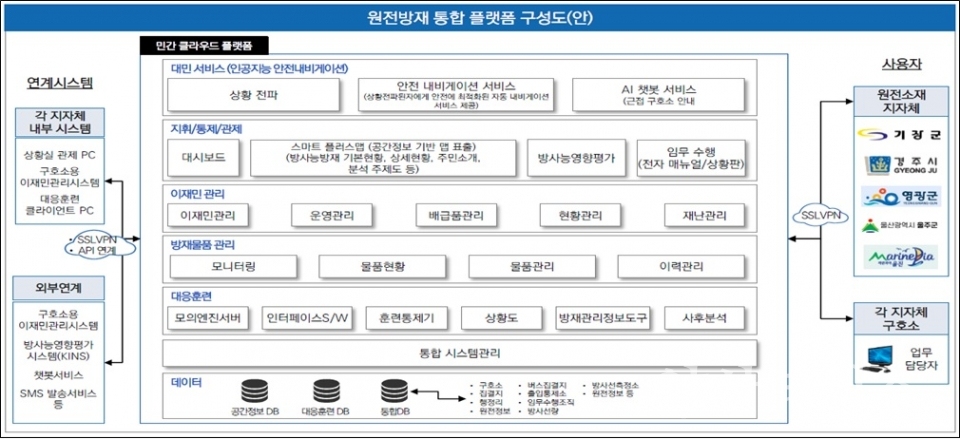The image size is (960, 439).
Task: Click the Marinedia logo
Action: [x=900, y=257]
